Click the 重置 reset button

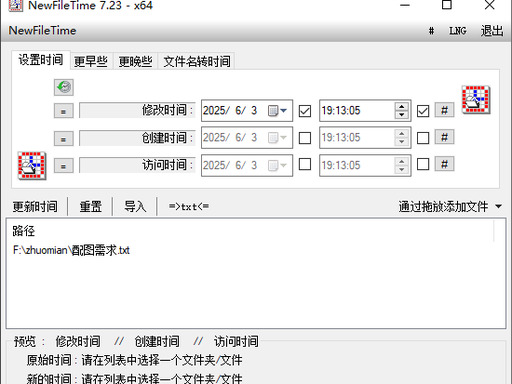pyautogui.click(x=90, y=207)
